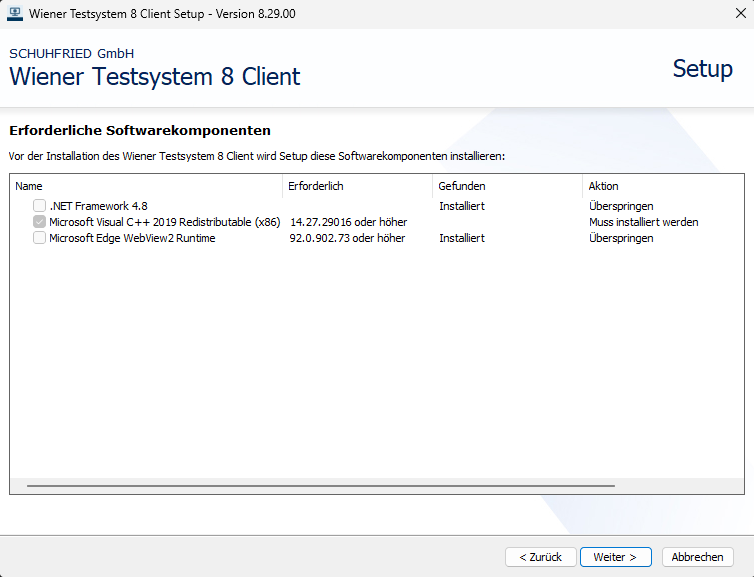Click the '14.27.29016 oder höher' version cell

coord(348,222)
